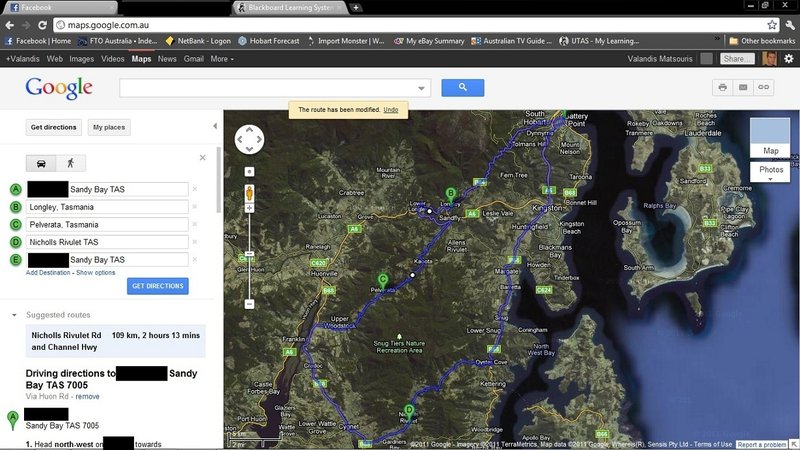
Task: Remove the Via Huon Rd waypoint
Action: pyautogui.click(x=87, y=396)
